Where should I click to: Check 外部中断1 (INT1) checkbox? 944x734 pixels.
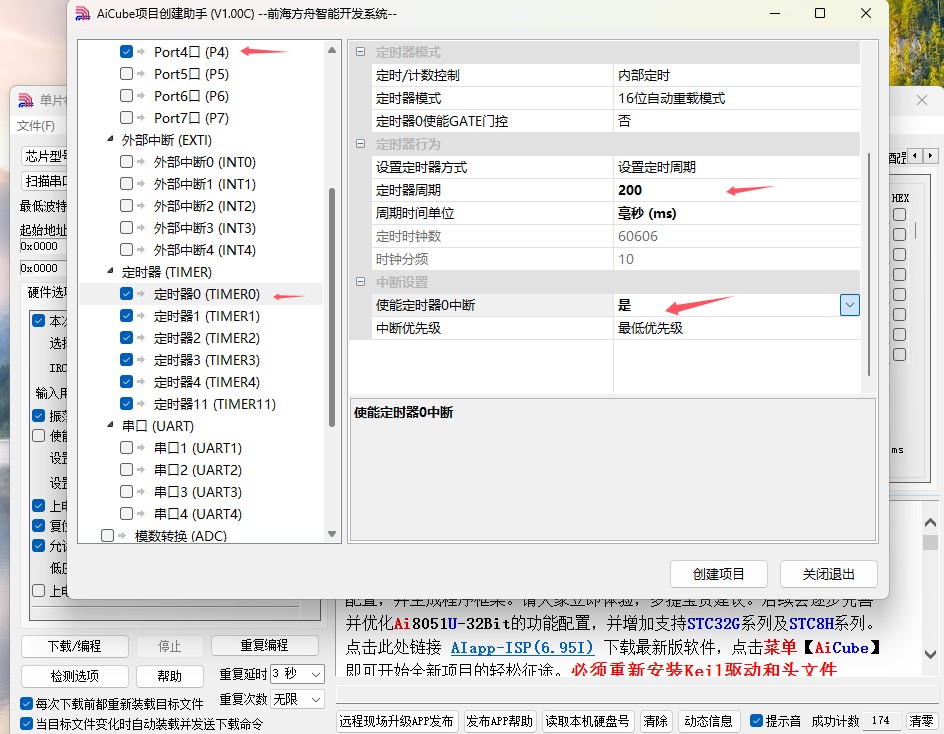point(126,184)
